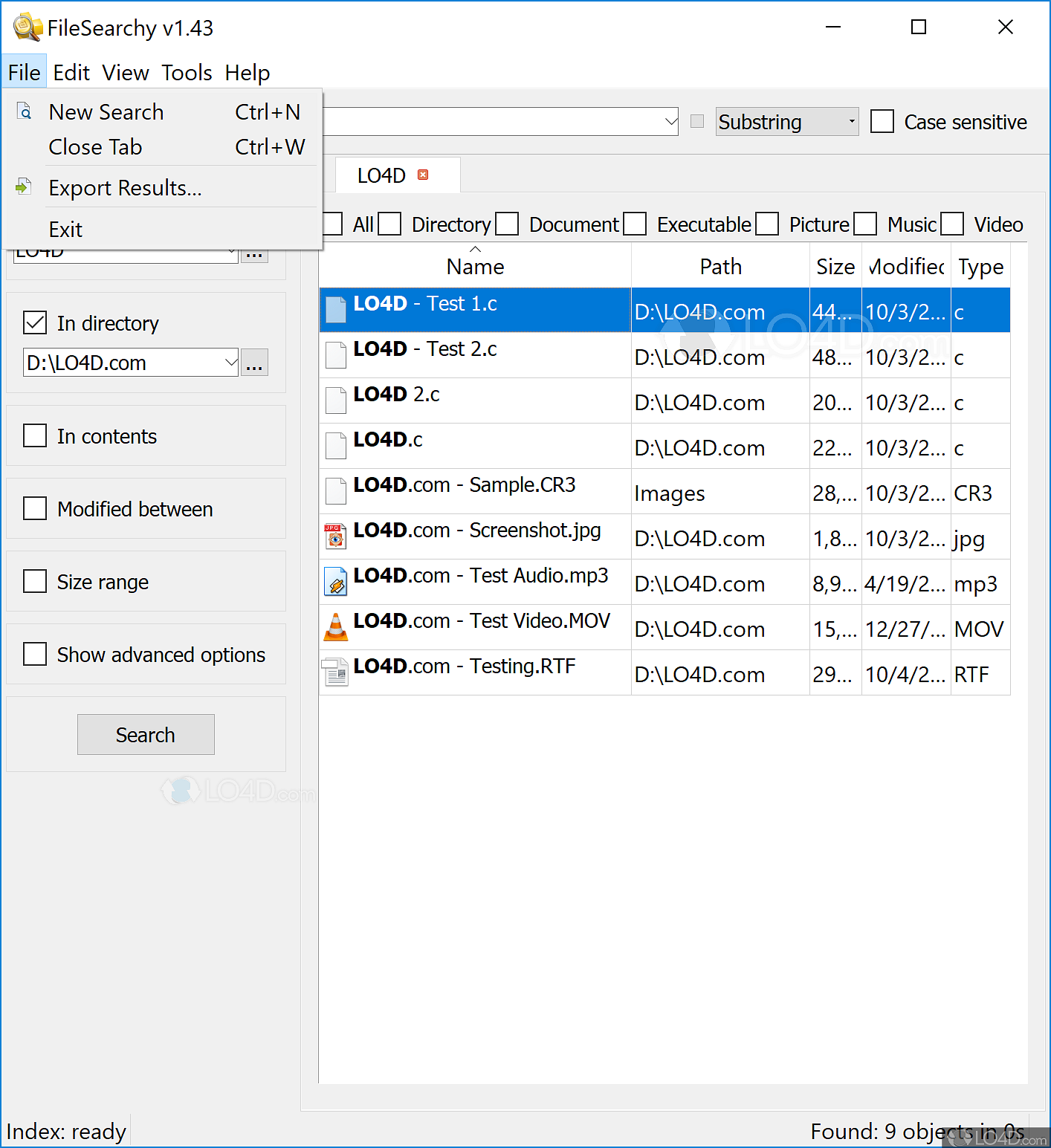The width and height of the screenshot is (1051, 1148).
Task: Click the Search button
Action: (x=146, y=734)
